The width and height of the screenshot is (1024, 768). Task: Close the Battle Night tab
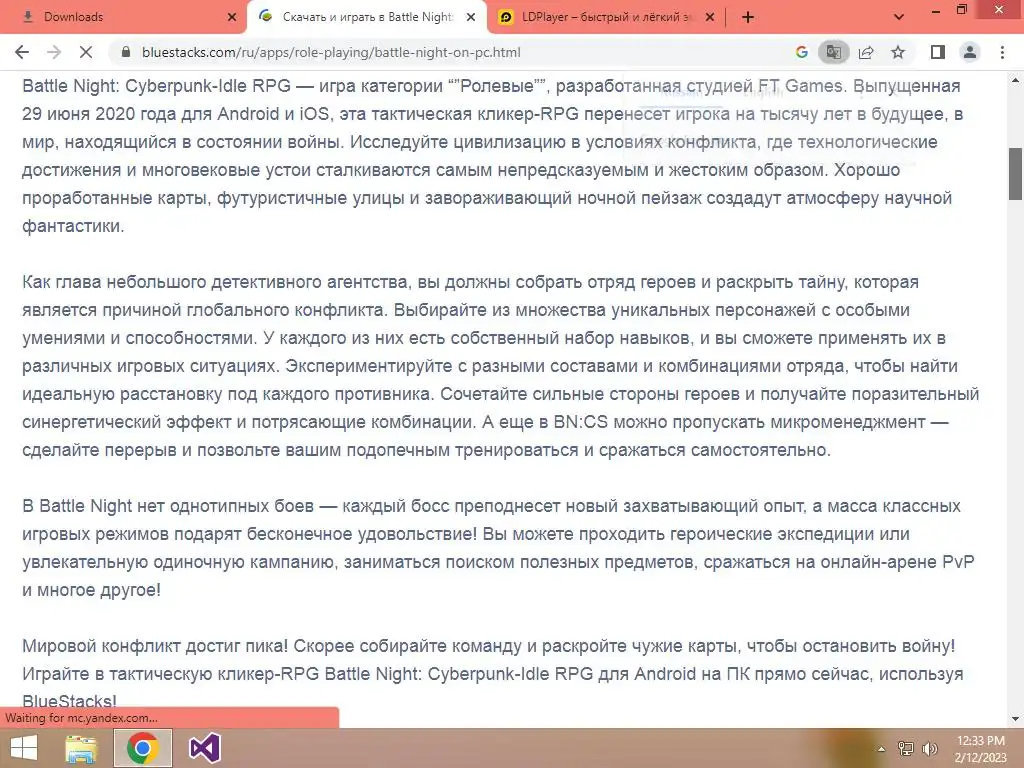tap(471, 18)
